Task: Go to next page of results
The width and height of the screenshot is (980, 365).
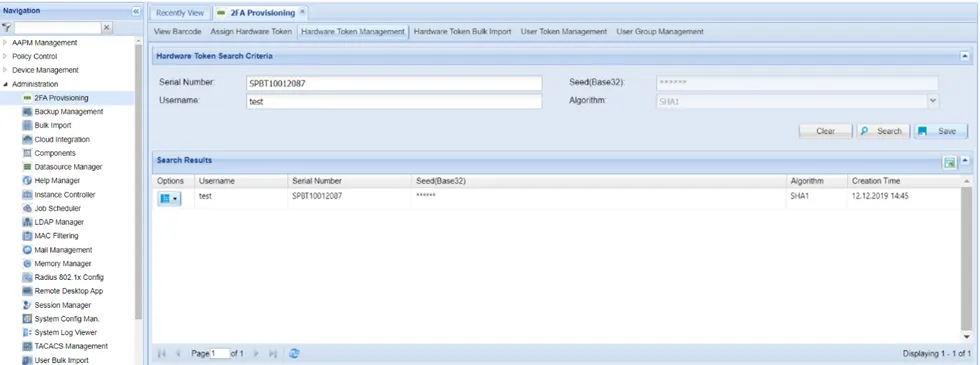Action: pos(256,354)
